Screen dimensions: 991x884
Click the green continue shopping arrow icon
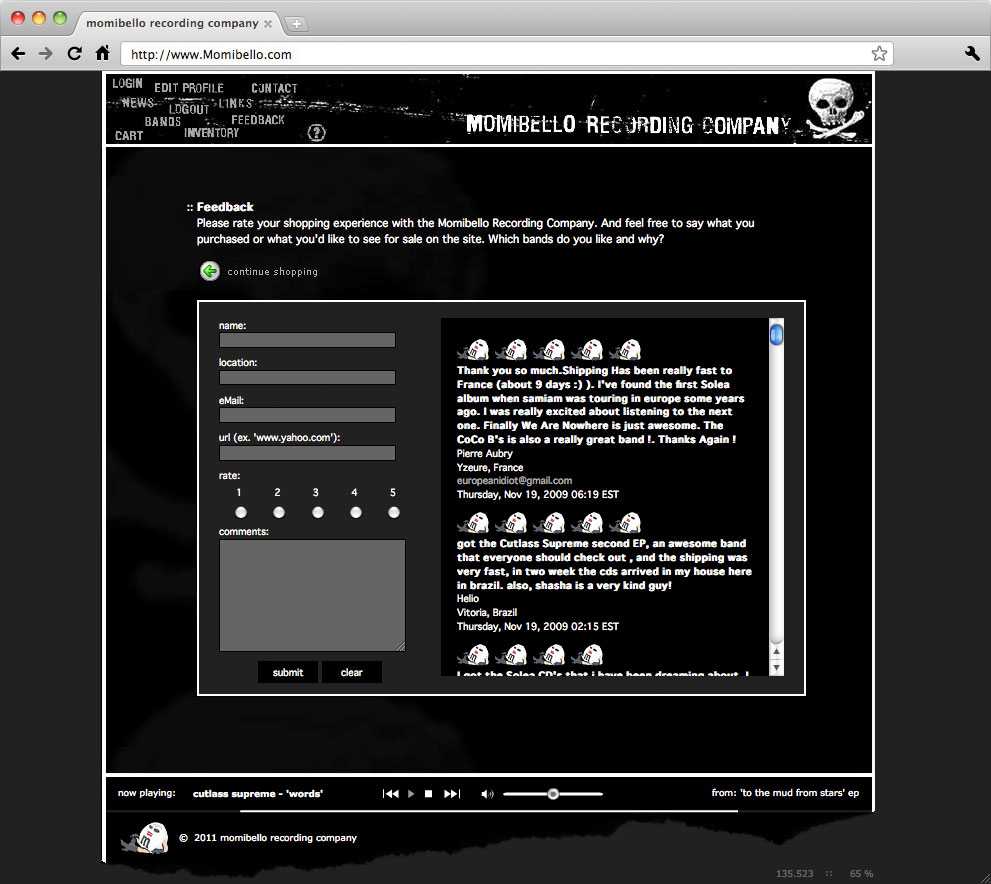pos(209,271)
